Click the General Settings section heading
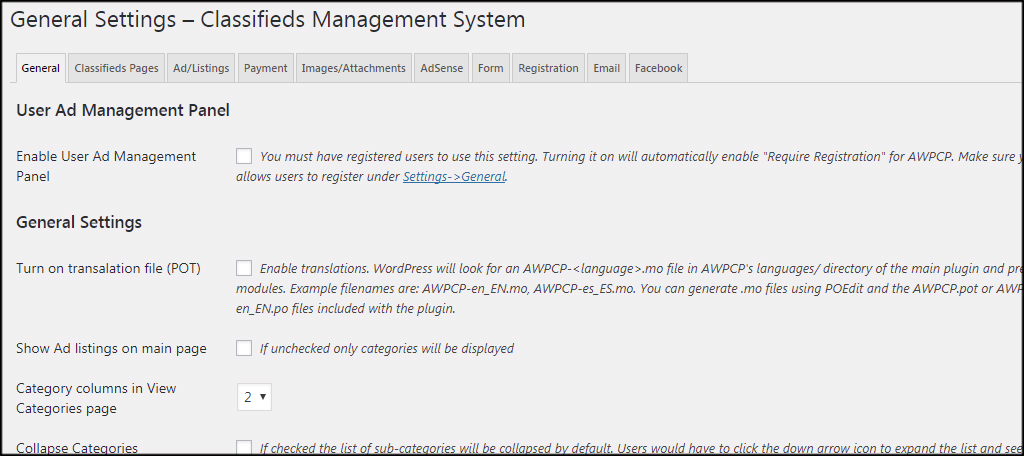Image resolution: width=1024 pixels, height=456 pixels. coord(79,222)
